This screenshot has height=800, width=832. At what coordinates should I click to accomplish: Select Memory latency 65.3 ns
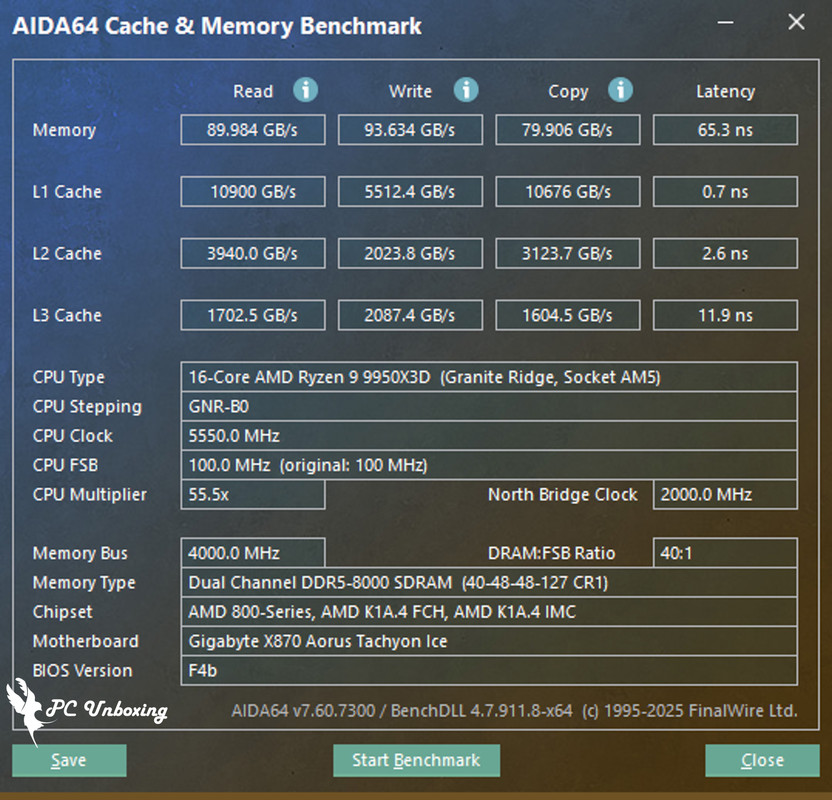click(725, 129)
